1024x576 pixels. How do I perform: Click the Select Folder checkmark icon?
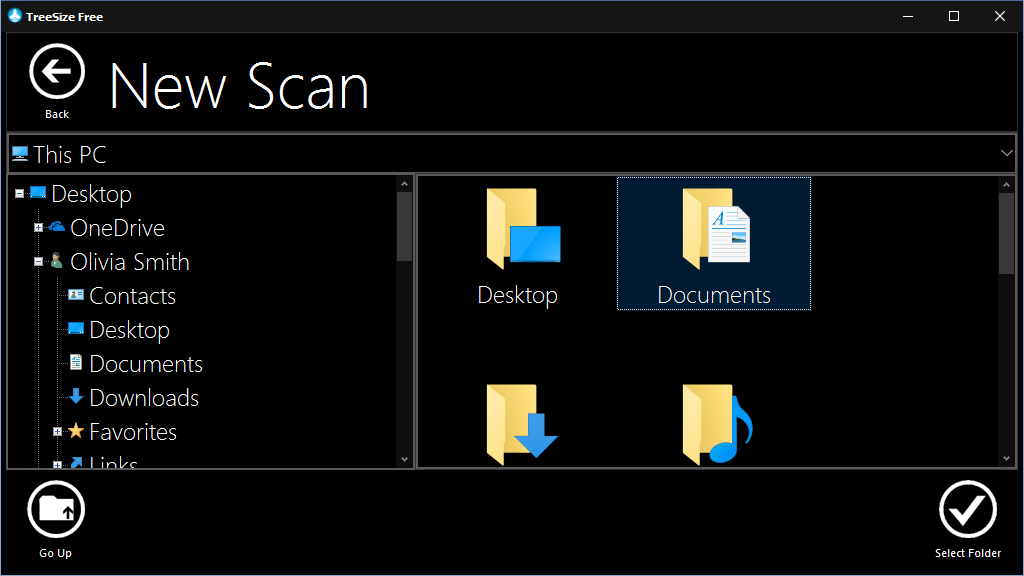[x=968, y=509]
